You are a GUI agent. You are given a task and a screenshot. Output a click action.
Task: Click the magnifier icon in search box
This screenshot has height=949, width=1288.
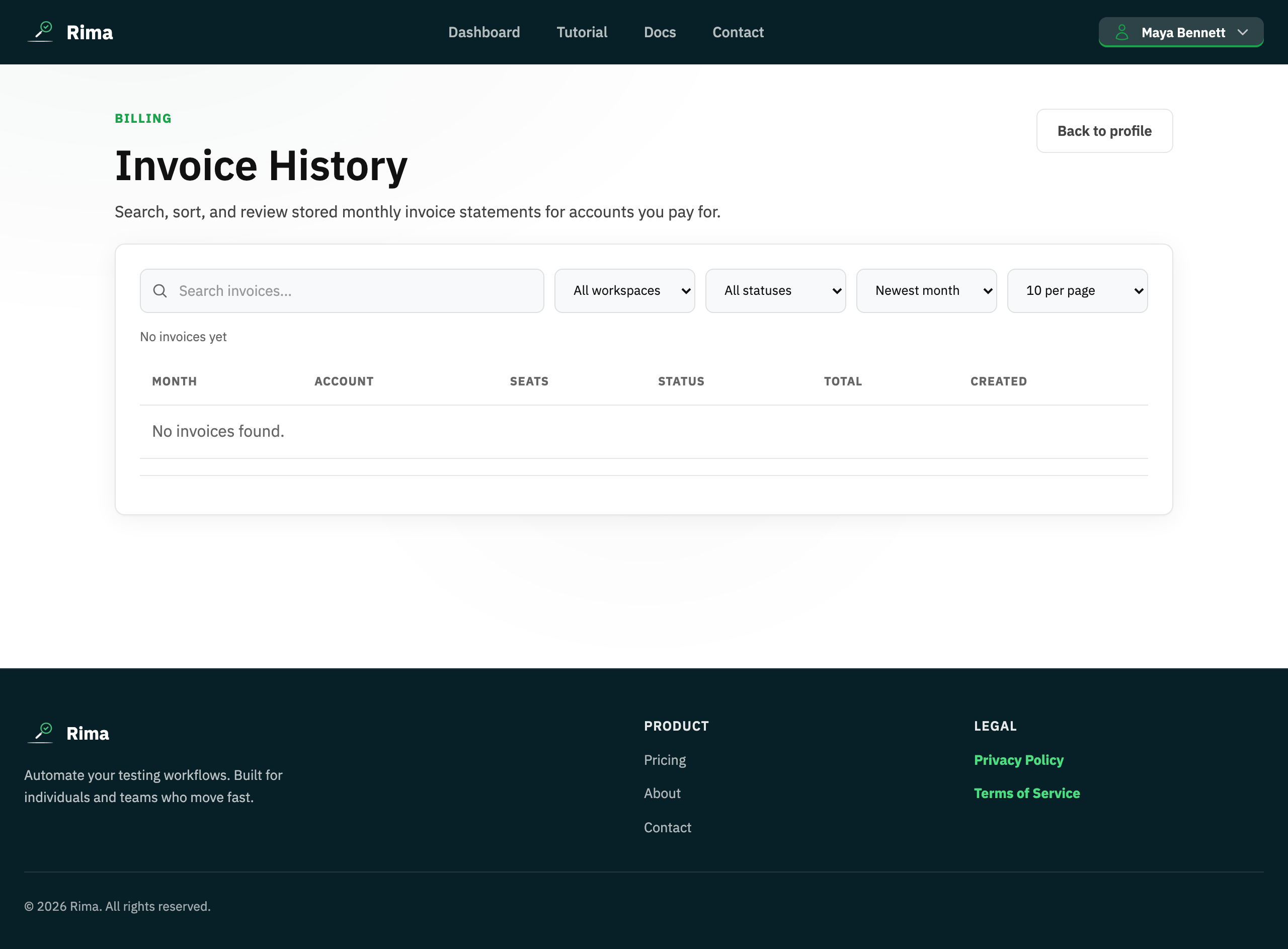tap(160, 291)
